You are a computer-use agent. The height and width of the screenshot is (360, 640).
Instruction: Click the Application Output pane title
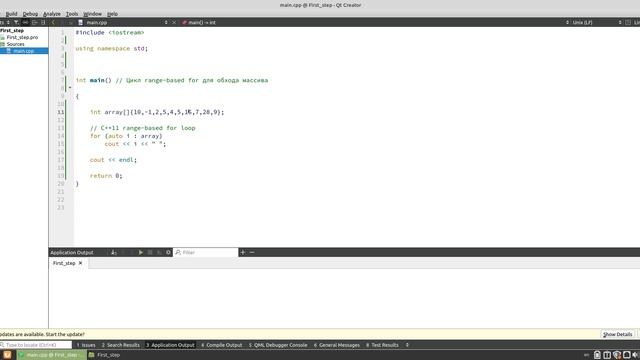72,253
